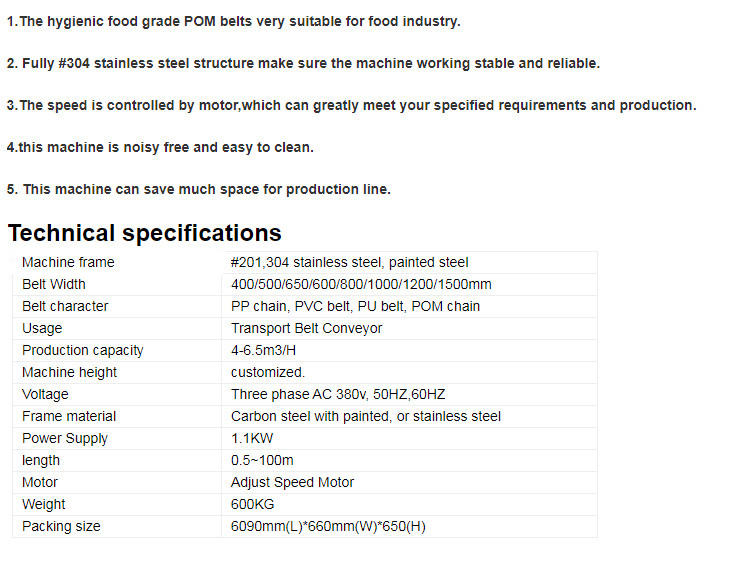Image resolution: width=739 pixels, height=585 pixels.
Task: Select the Weight 600KG value
Action: tap(252, 504)
